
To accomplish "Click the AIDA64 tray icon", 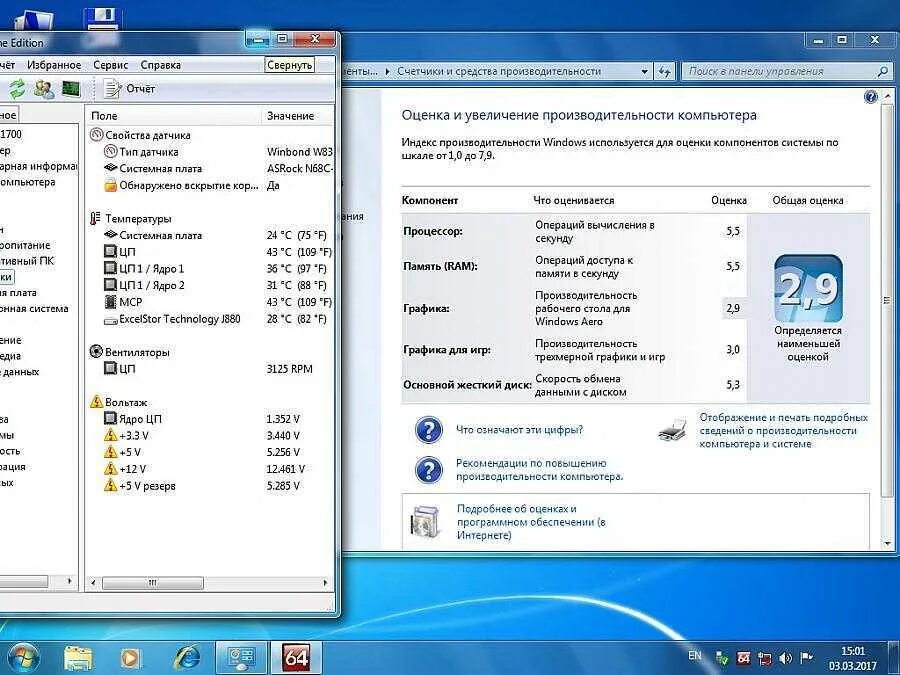I will (743, 658).
